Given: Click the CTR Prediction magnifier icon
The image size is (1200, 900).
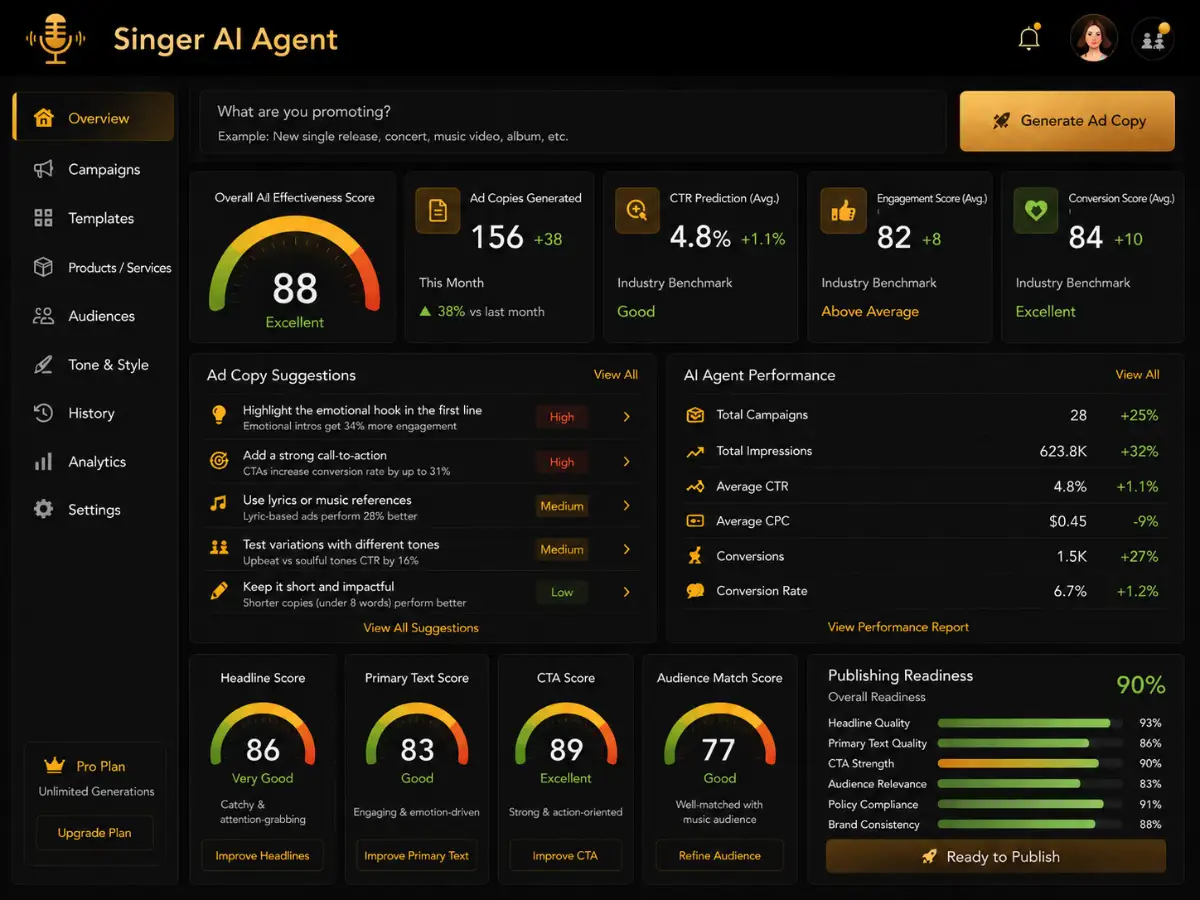Looking at the screenshot, I should (x=636, y=211).
